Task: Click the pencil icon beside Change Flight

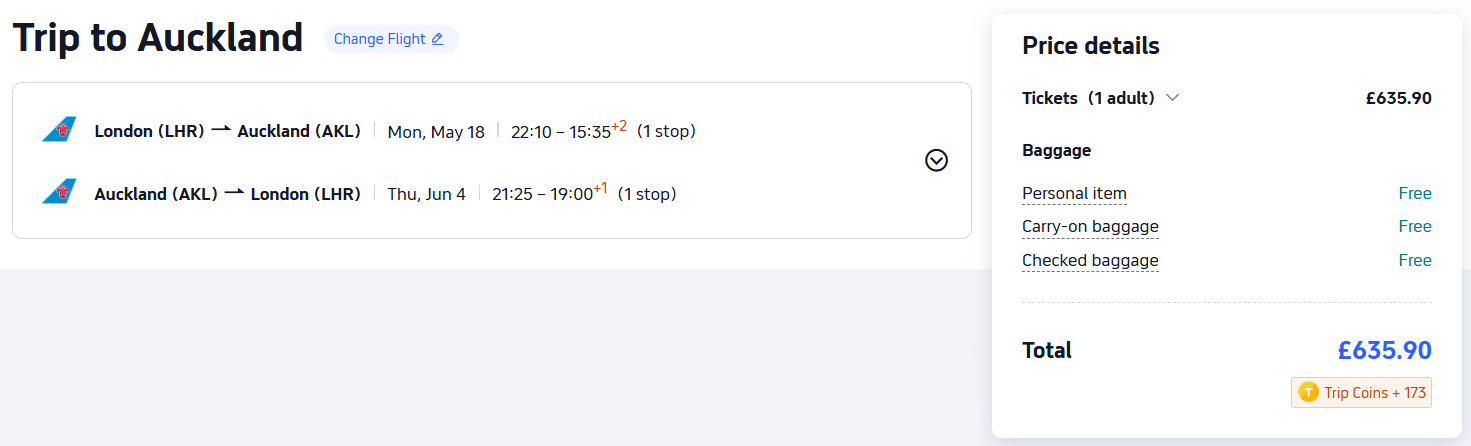Action: tap(437, 39)
